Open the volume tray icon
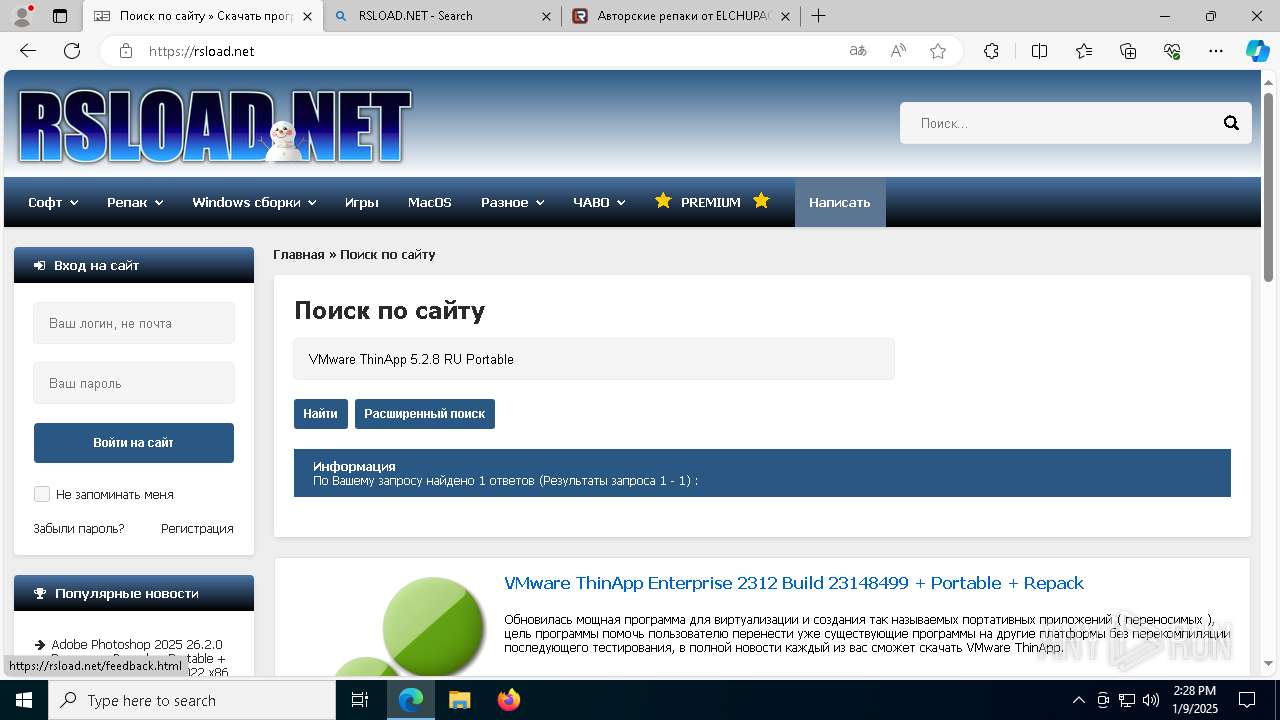The image size is (1280, 720). [x=1151, y=700]
